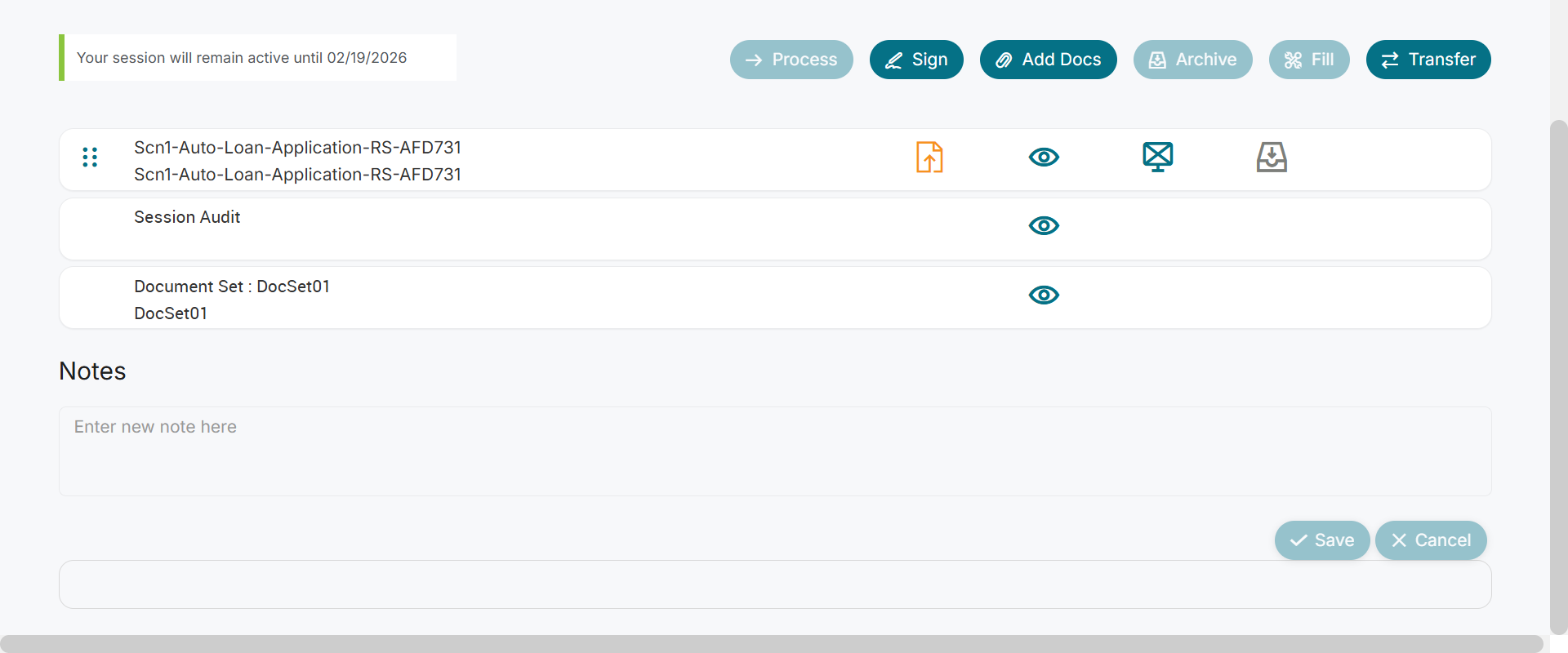1568x653 pixels.
Task: Click the Fill button
Action: click(x=1308, y=60)
